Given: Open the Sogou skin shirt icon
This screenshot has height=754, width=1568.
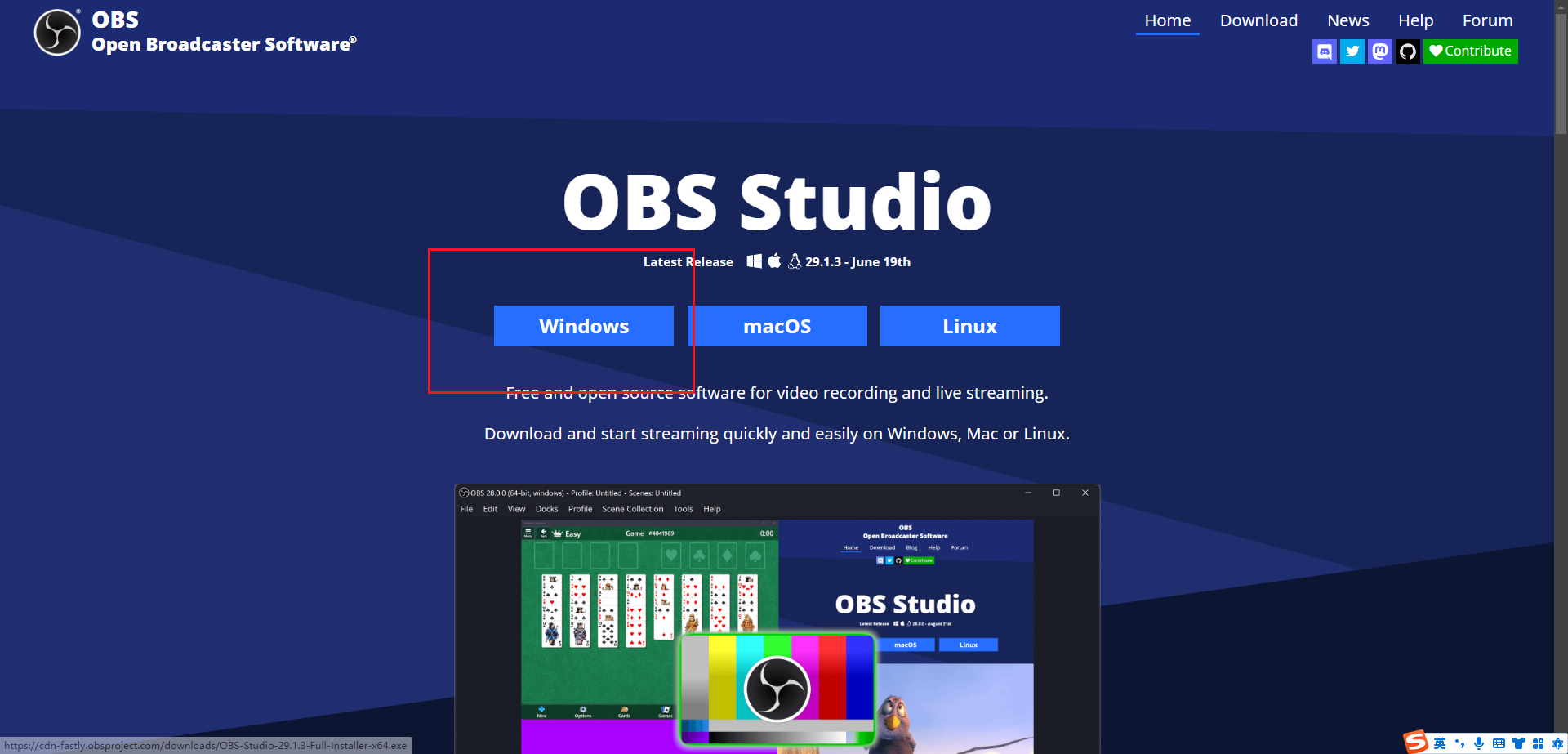Looking at the screenshot, I should (x=1518, y=743).
